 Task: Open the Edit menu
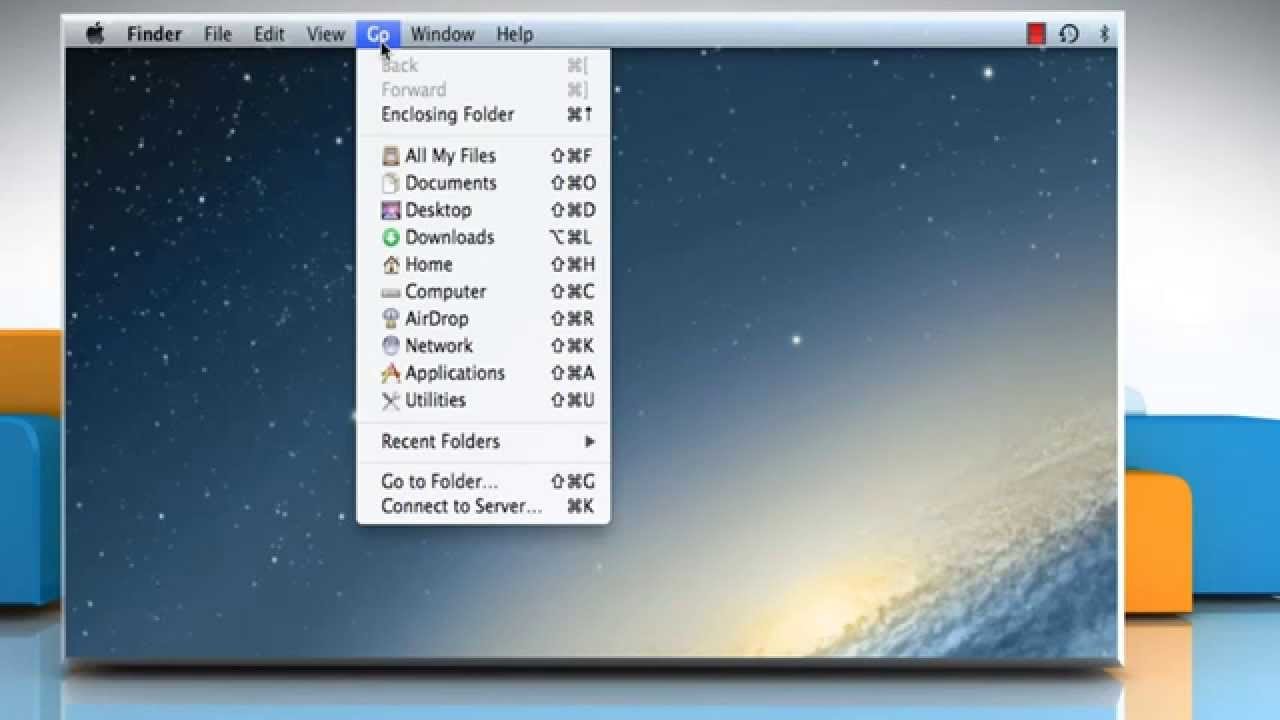click(x=269, y=34)
